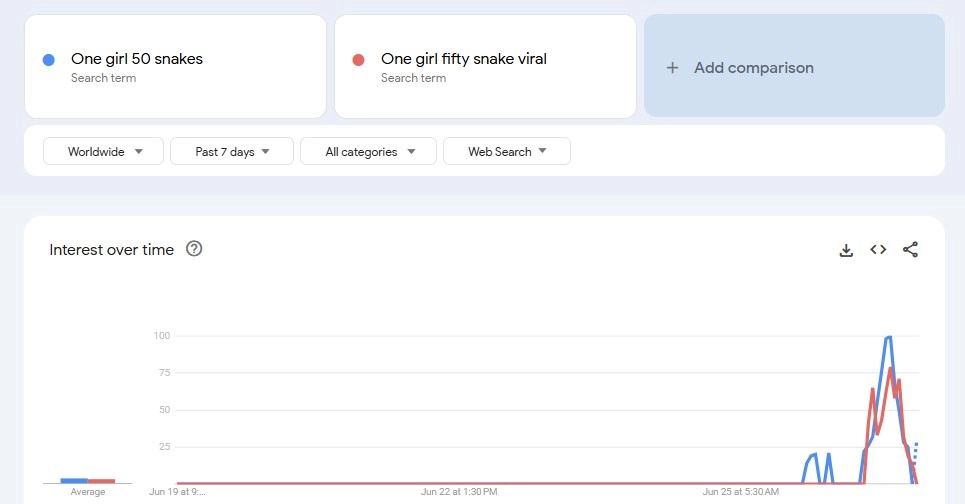This screenshot has height=504, width=965.
Task: Click the red dot for second term
Action: click(x=359, y=60)
